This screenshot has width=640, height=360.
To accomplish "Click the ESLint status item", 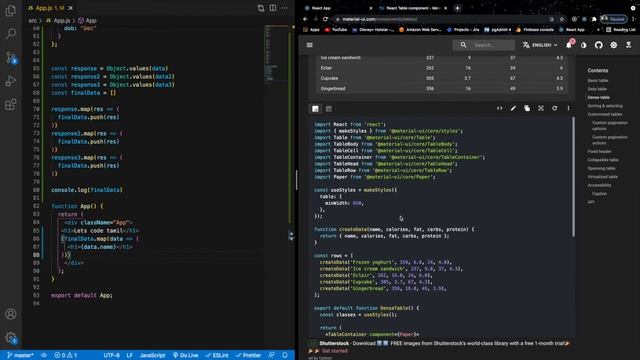I will click(x=217, y=356).
